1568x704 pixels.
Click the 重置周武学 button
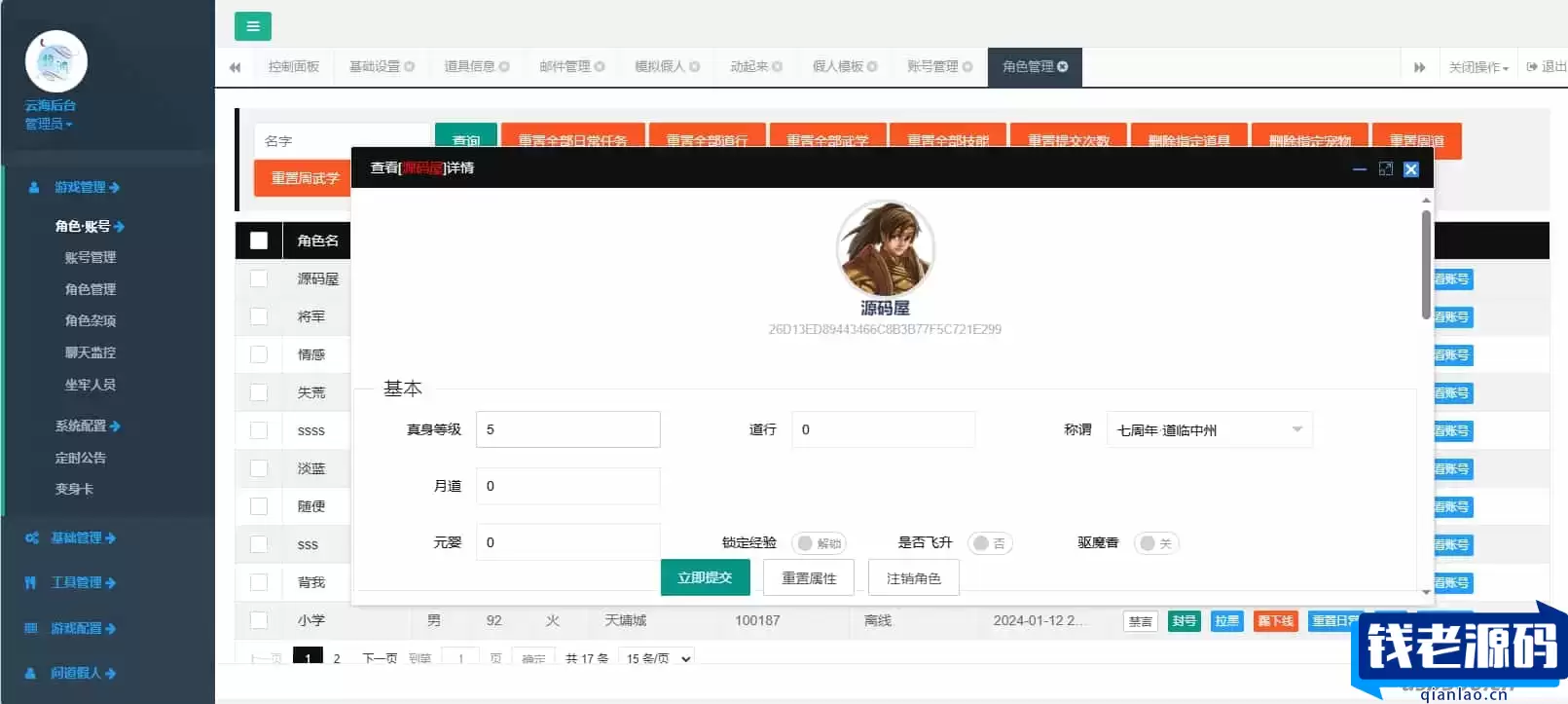305,179
